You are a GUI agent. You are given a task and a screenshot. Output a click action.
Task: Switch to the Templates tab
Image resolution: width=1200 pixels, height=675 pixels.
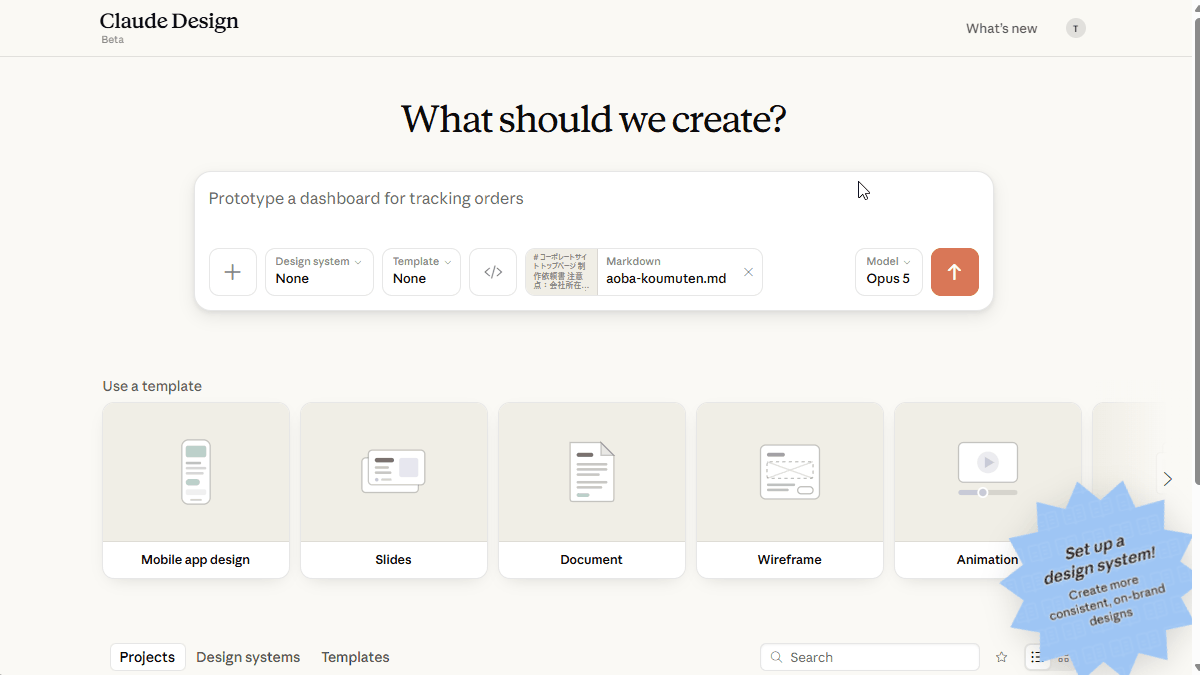[x=355, y=657]
